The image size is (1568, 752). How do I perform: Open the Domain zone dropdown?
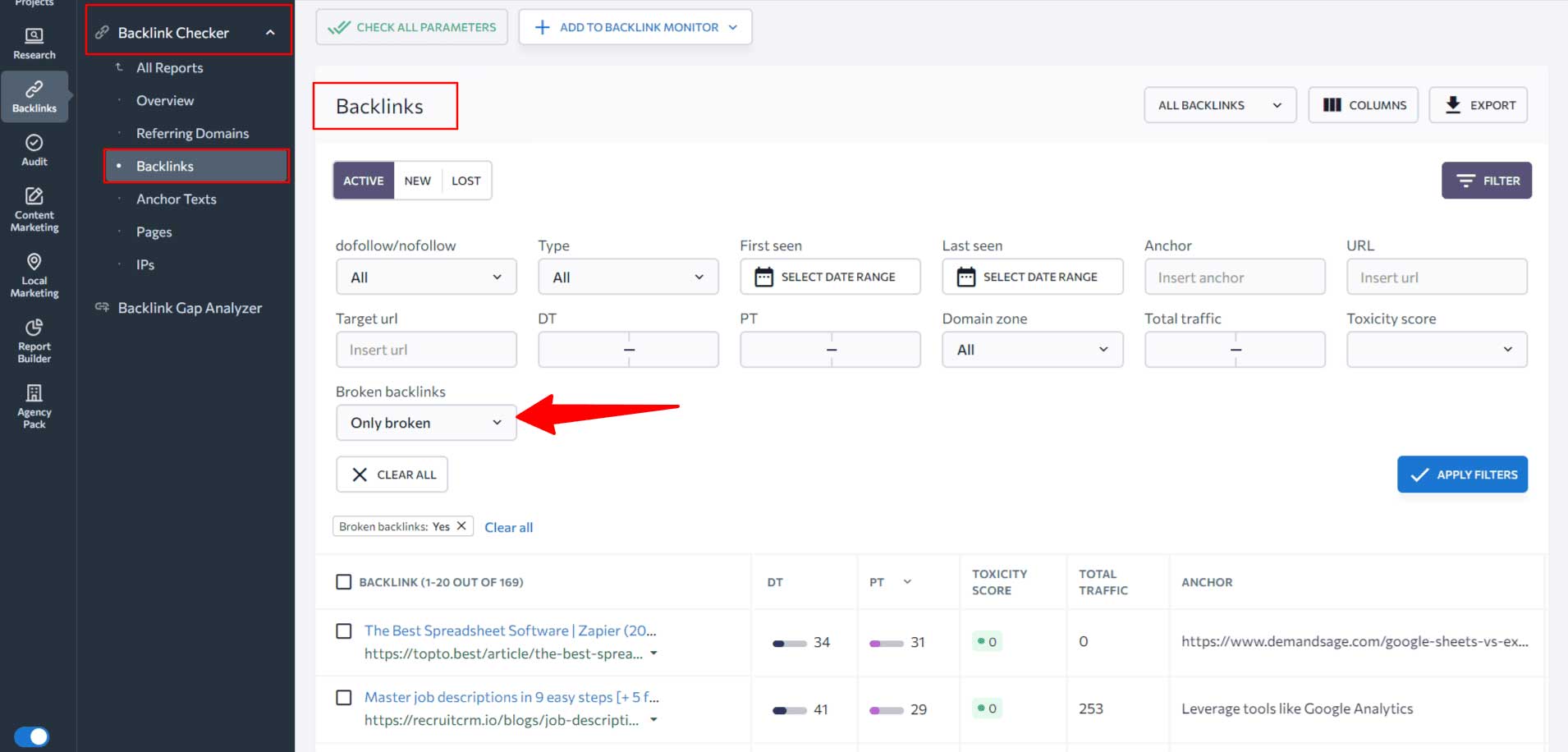point(1033,349)
